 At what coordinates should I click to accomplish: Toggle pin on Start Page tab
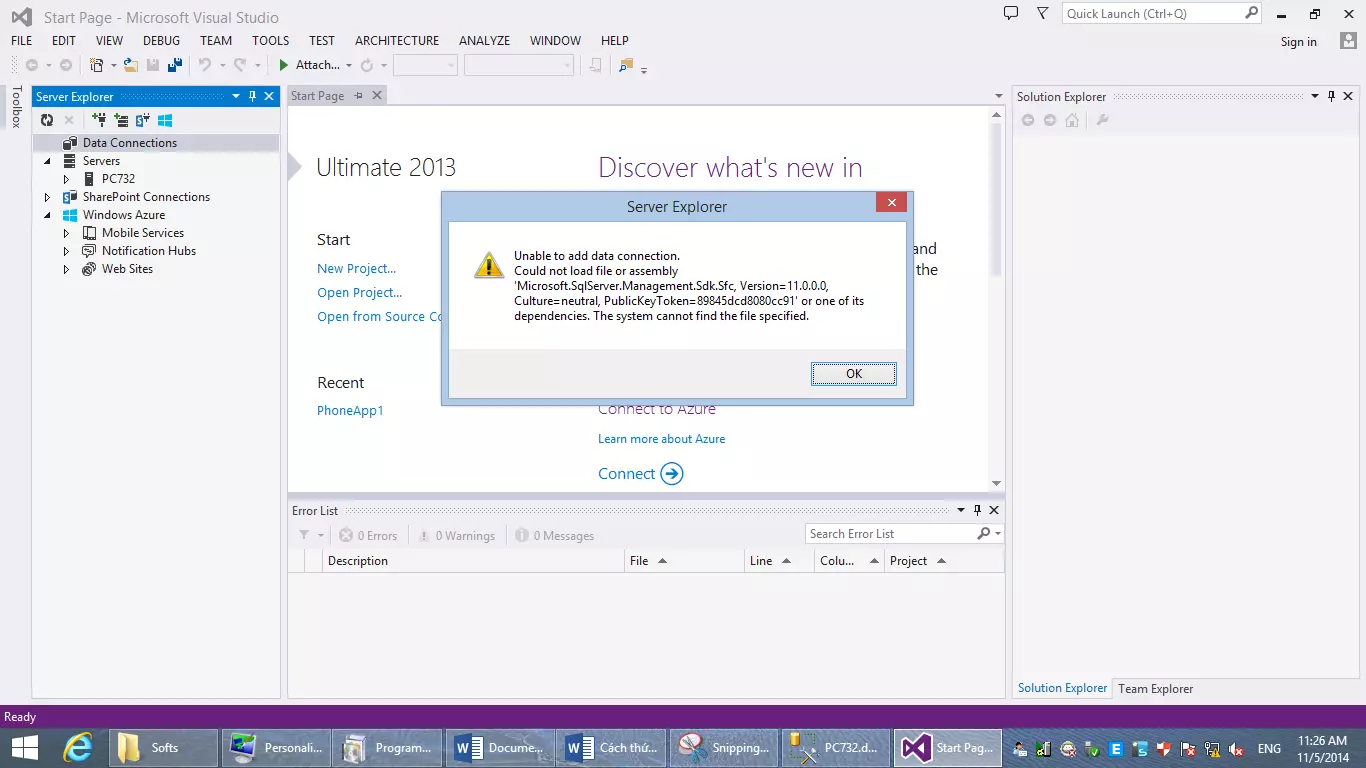click(x=359, y=96)
